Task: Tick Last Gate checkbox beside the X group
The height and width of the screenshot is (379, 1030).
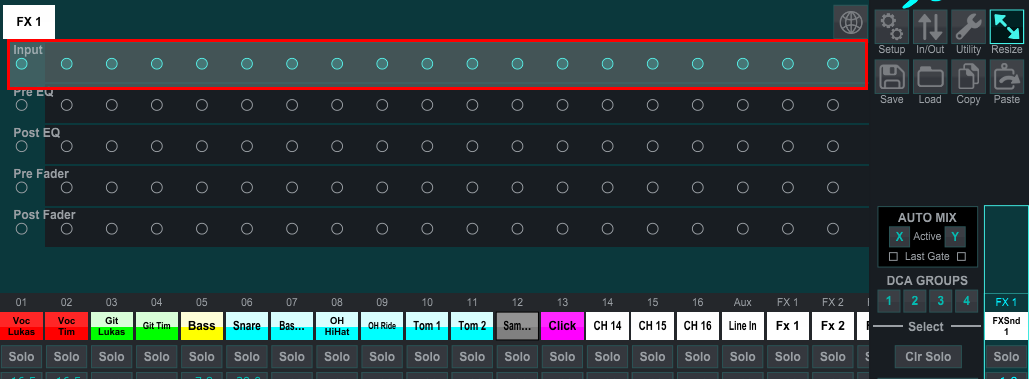Action: point(893,256)
